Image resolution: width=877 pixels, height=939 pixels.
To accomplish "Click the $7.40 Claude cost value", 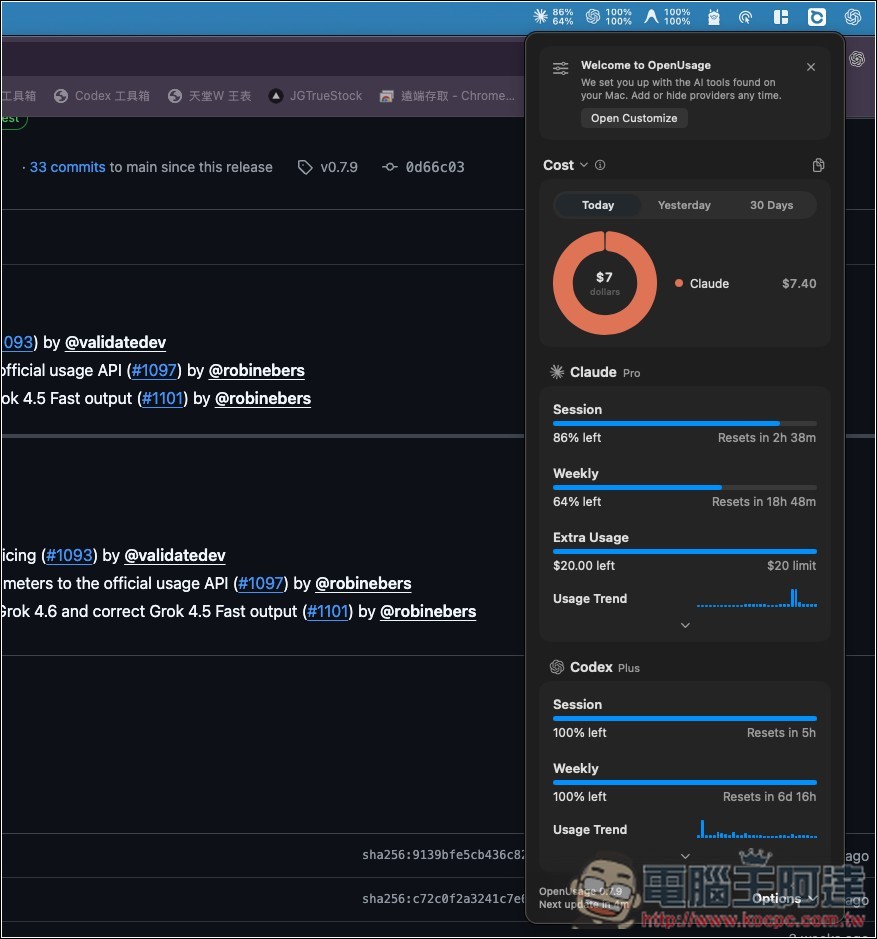I will click(x=799, y=284).
